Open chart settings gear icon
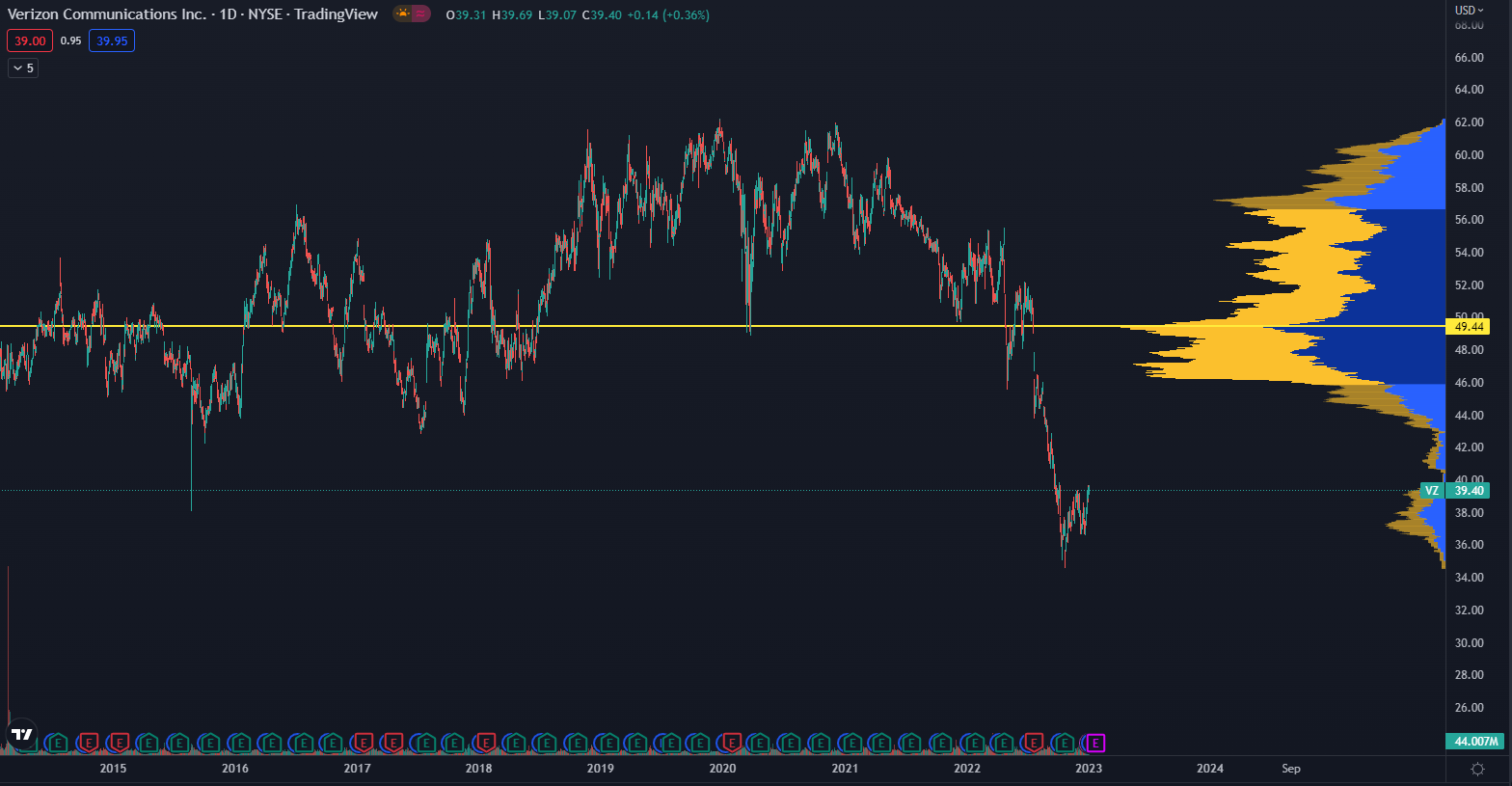Image resolution: width=1512 pixels, height=786 pixels. (1477, 769)
